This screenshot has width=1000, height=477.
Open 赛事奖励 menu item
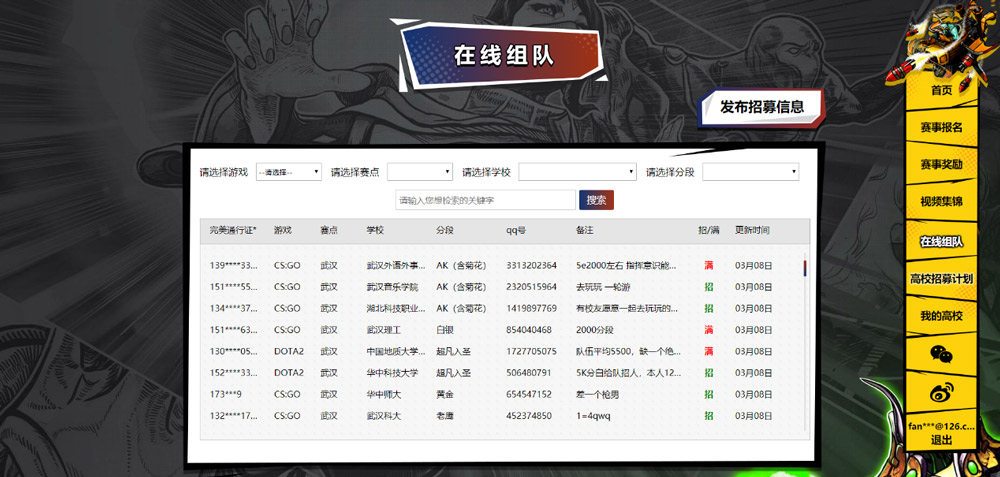point(941,165)
